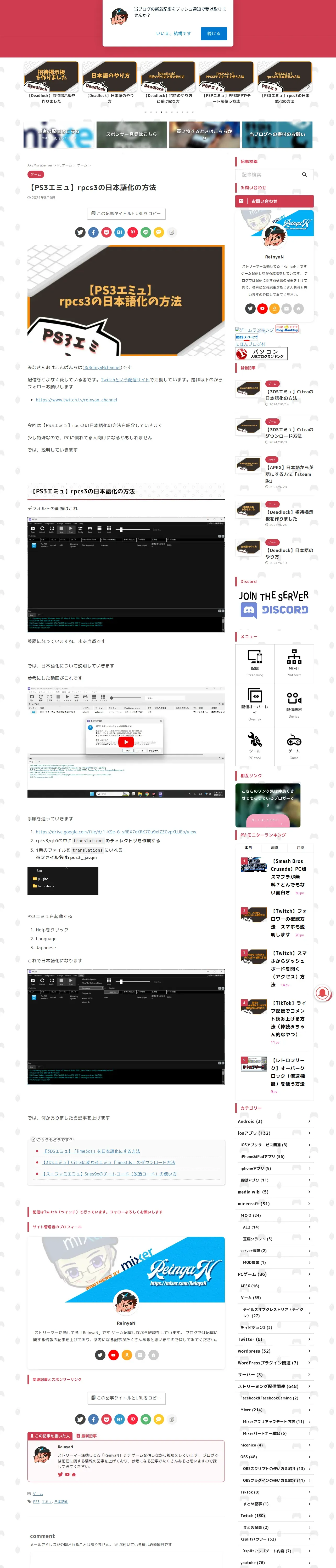Expand the media wiki (5) category chevron
336x1568 pixels.
pyautogui.click(x=309, y=1192)
